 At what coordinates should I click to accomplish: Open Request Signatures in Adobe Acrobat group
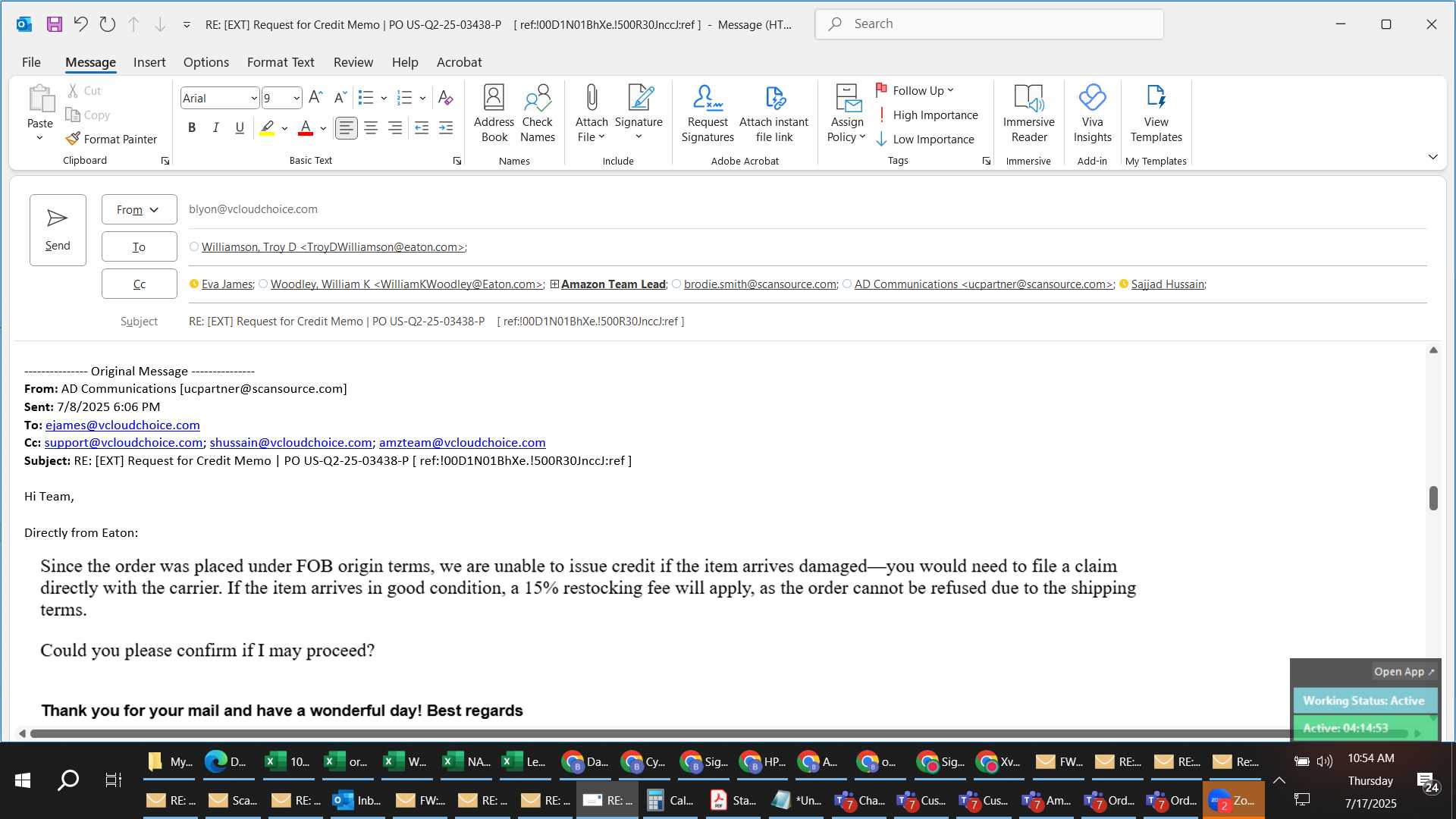coord(708,113)
